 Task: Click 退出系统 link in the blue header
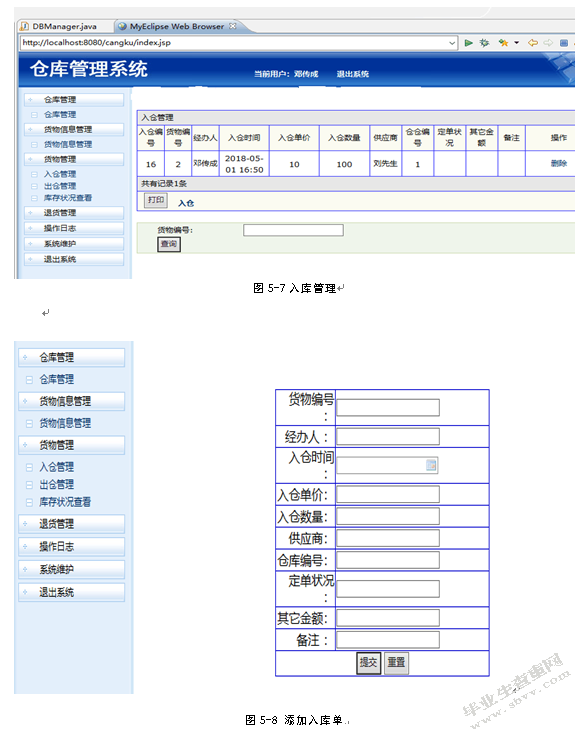coord(352,74)
